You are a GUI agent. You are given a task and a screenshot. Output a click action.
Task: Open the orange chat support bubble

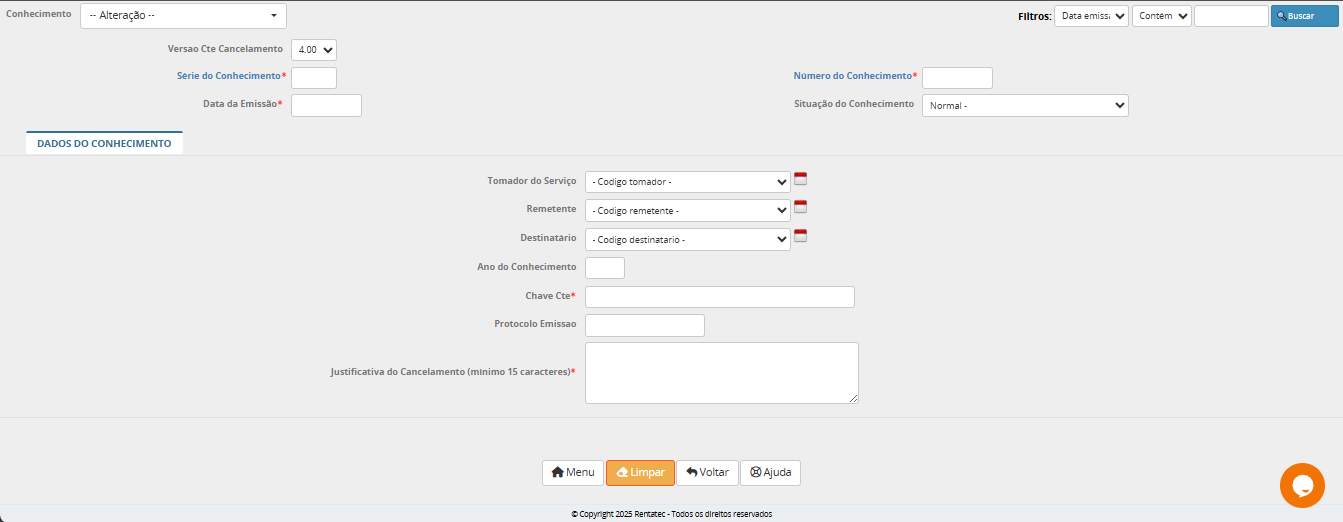(x=1302, y=485)
